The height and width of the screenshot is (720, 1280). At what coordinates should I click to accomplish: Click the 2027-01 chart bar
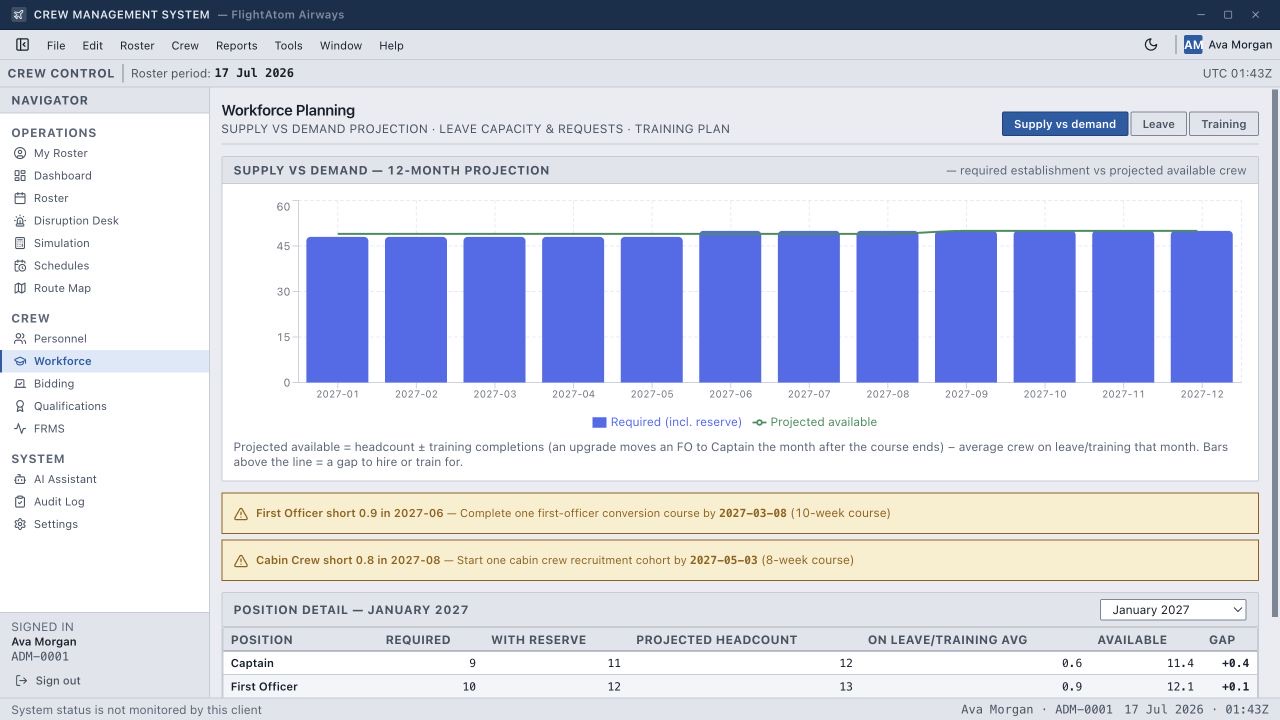click(x=337, y=310)
